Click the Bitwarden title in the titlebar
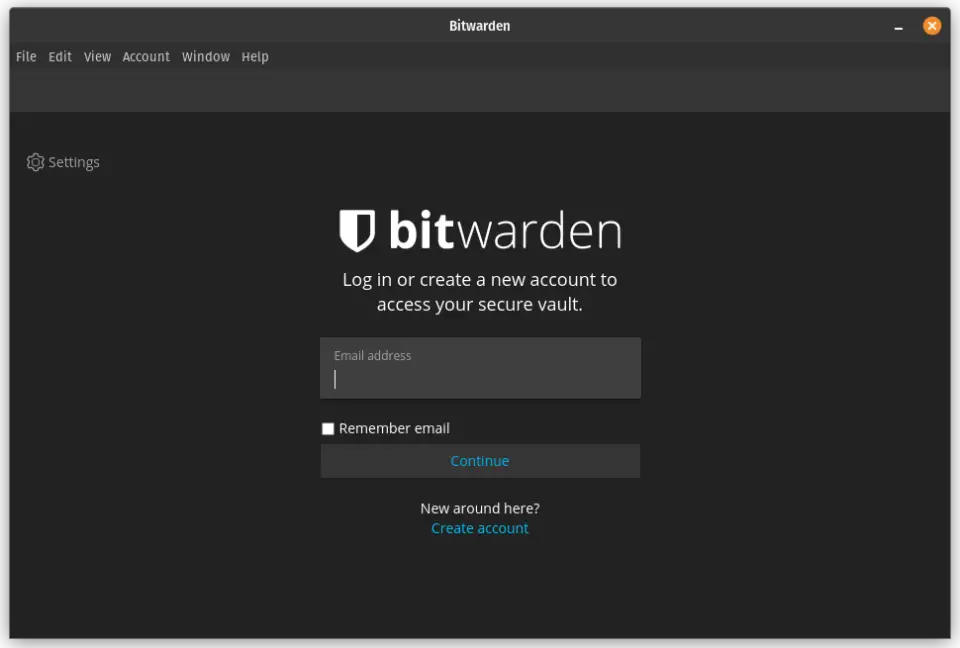Screen dimensions: 960x648 pos(479,25)
